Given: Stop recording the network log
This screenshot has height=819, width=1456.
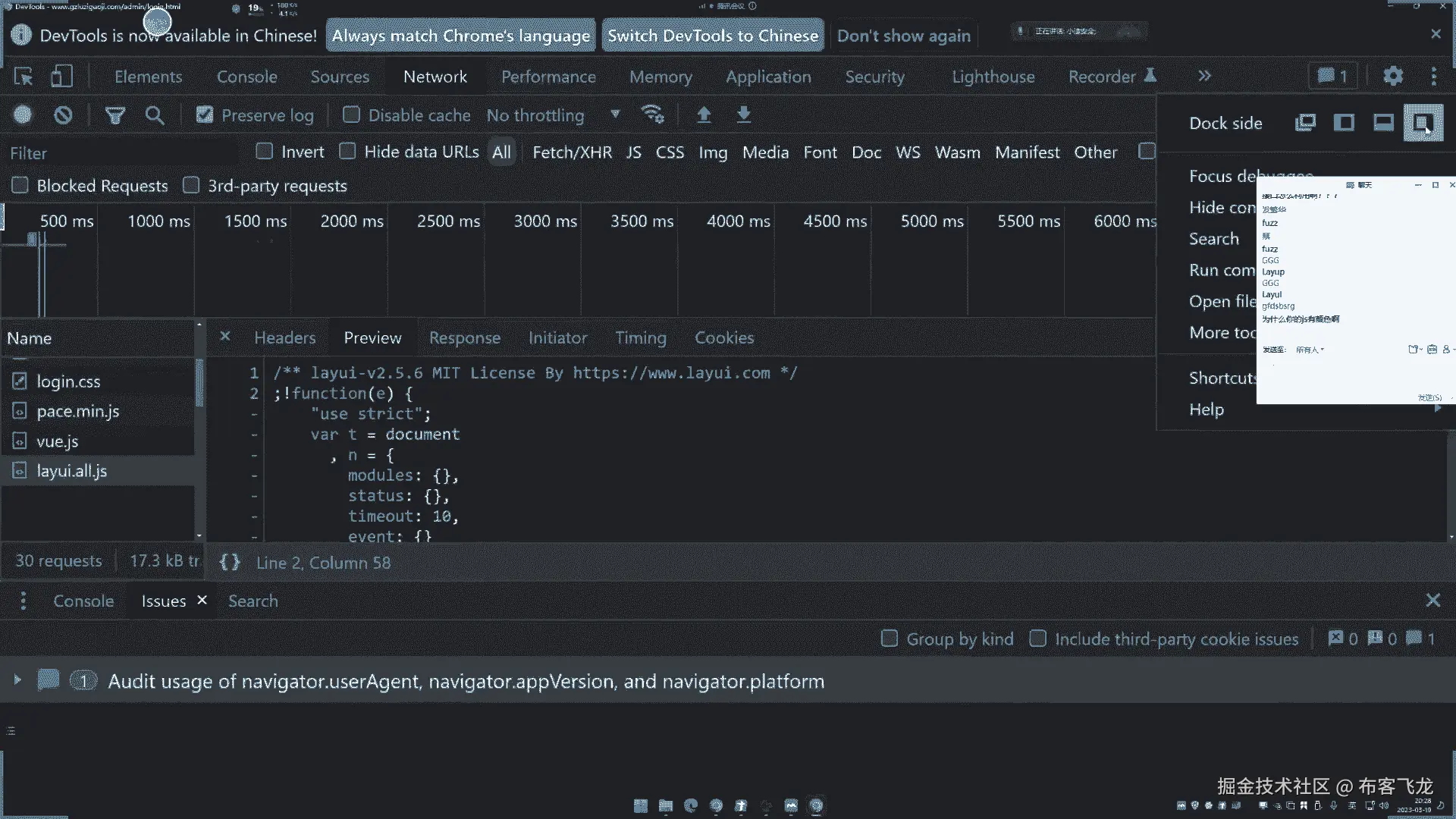Looking at the screenshot, I should click(x=23, y=115).
